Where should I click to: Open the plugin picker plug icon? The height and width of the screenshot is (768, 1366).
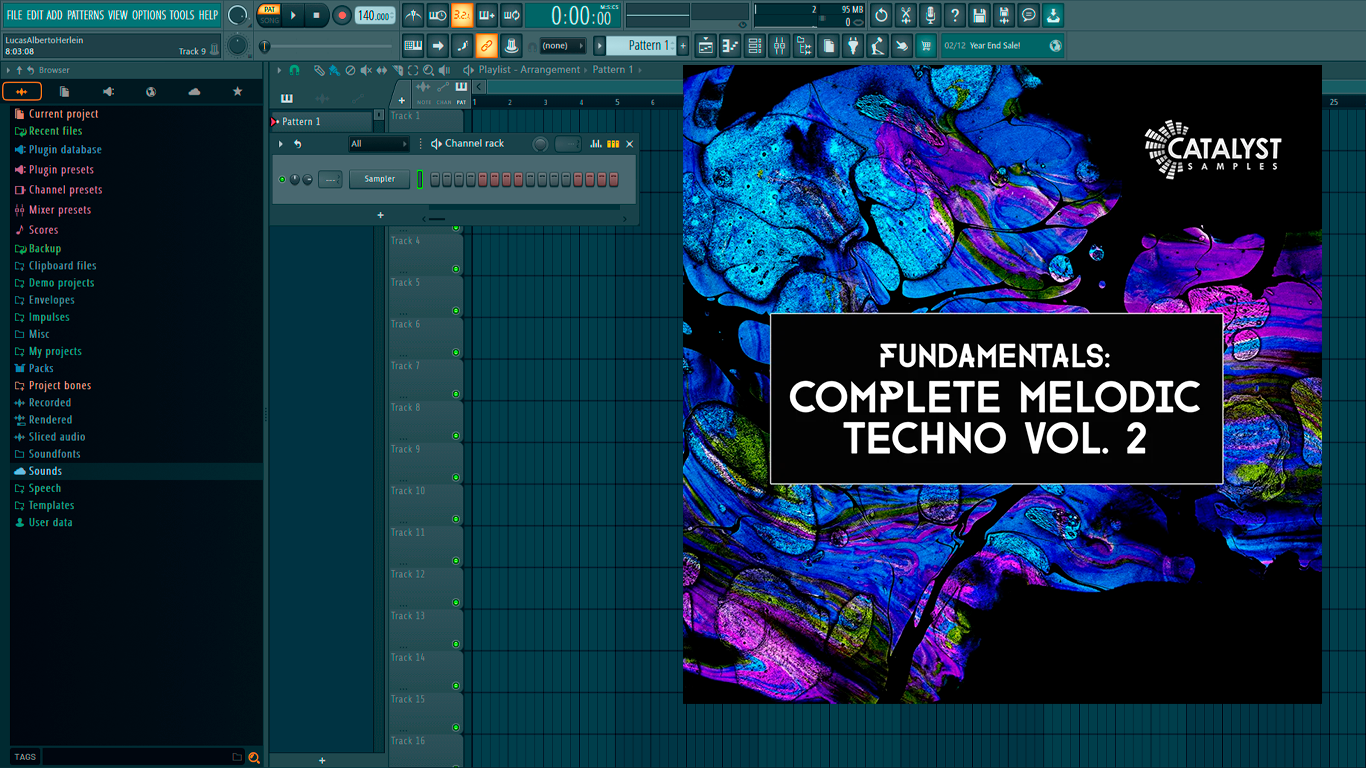click(x=852, y=45)
